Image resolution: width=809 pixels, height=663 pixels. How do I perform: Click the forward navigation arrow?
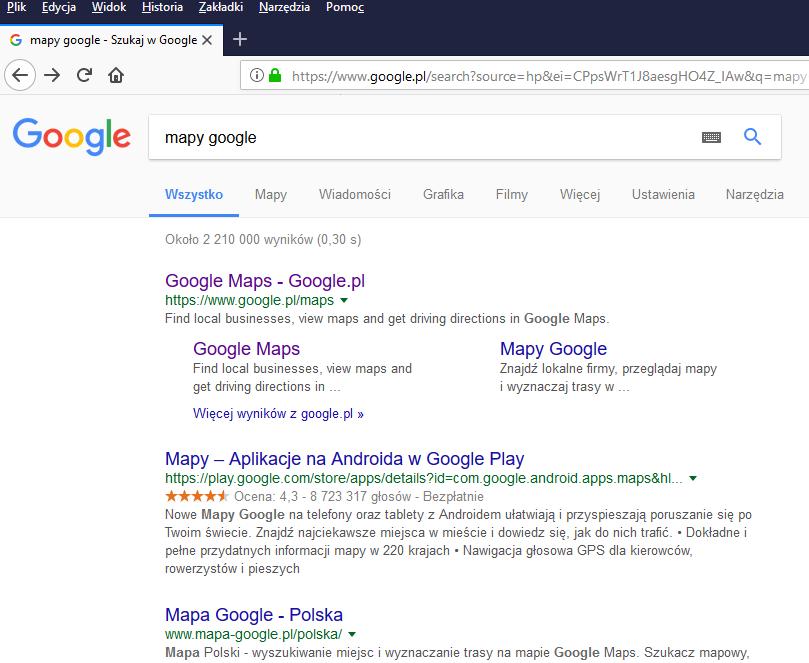52,75
